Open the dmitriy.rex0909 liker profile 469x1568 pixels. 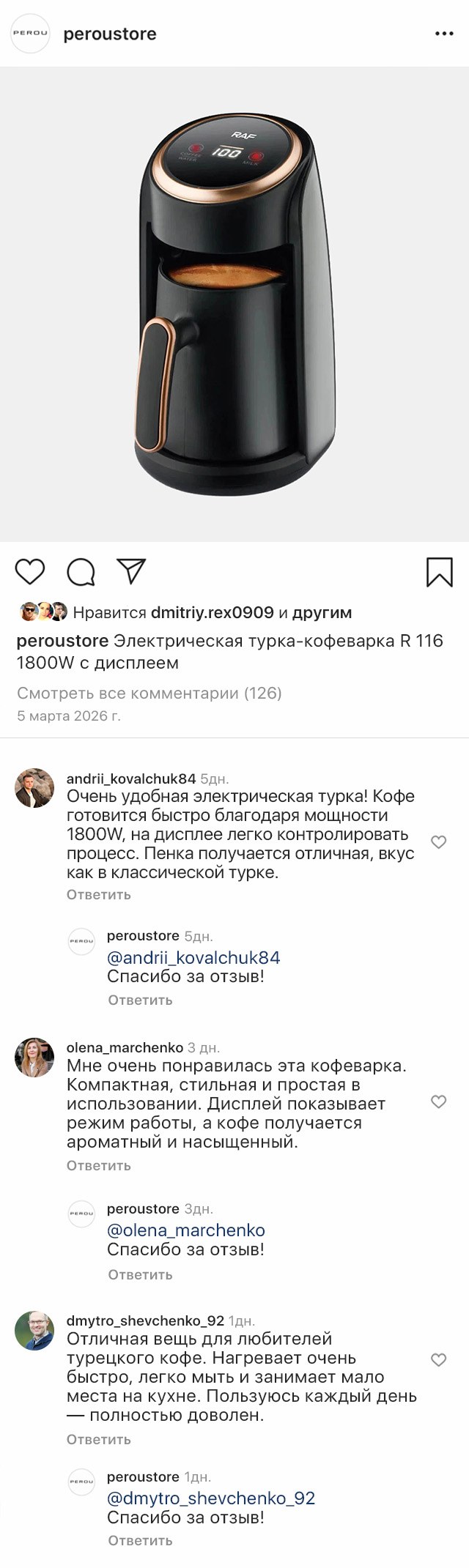(212, 612)
